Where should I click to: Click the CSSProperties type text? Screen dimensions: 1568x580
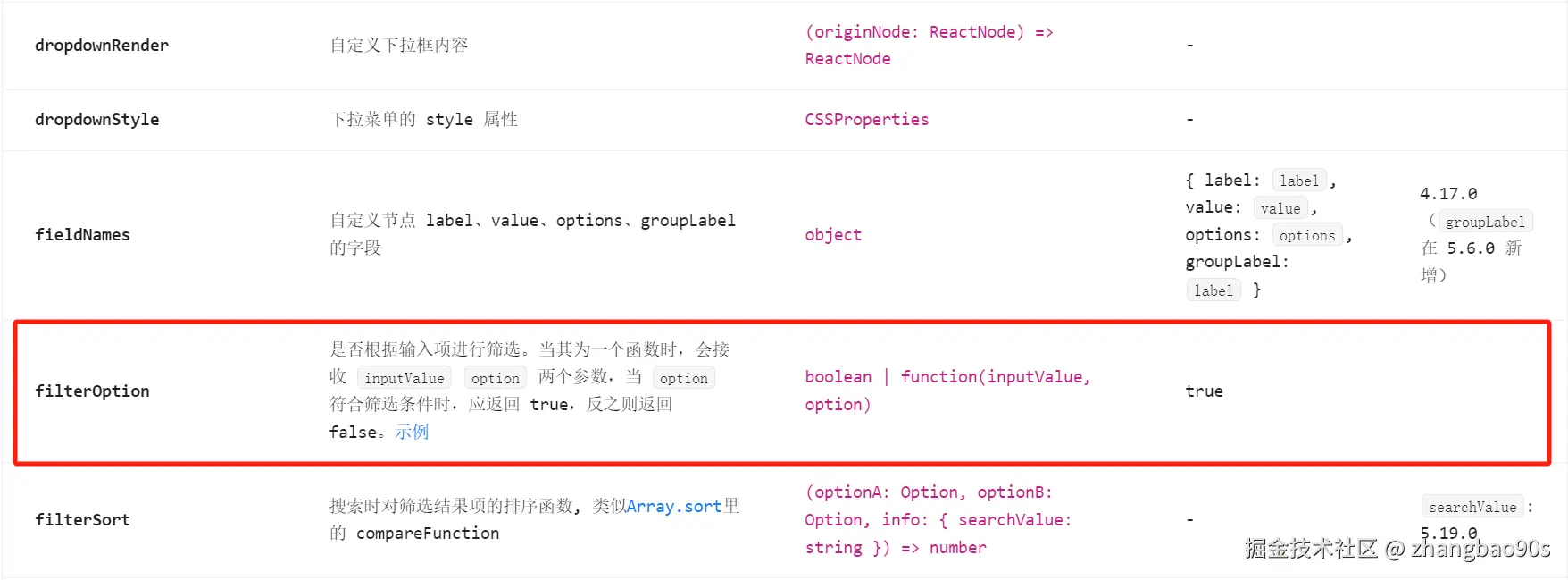coord(866,120)
